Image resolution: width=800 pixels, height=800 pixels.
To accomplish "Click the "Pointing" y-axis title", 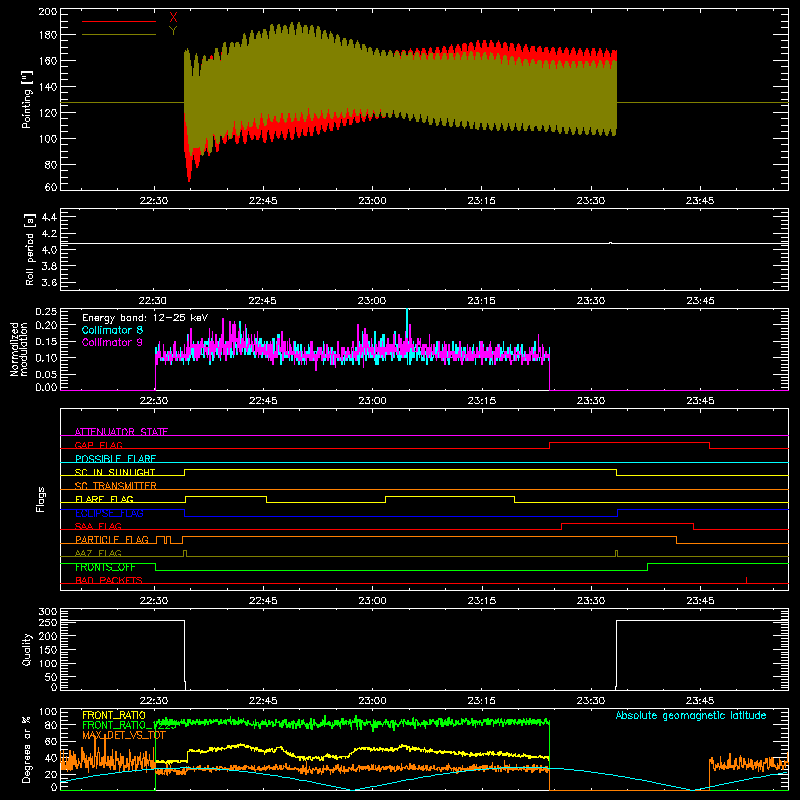I will [27, 99].
